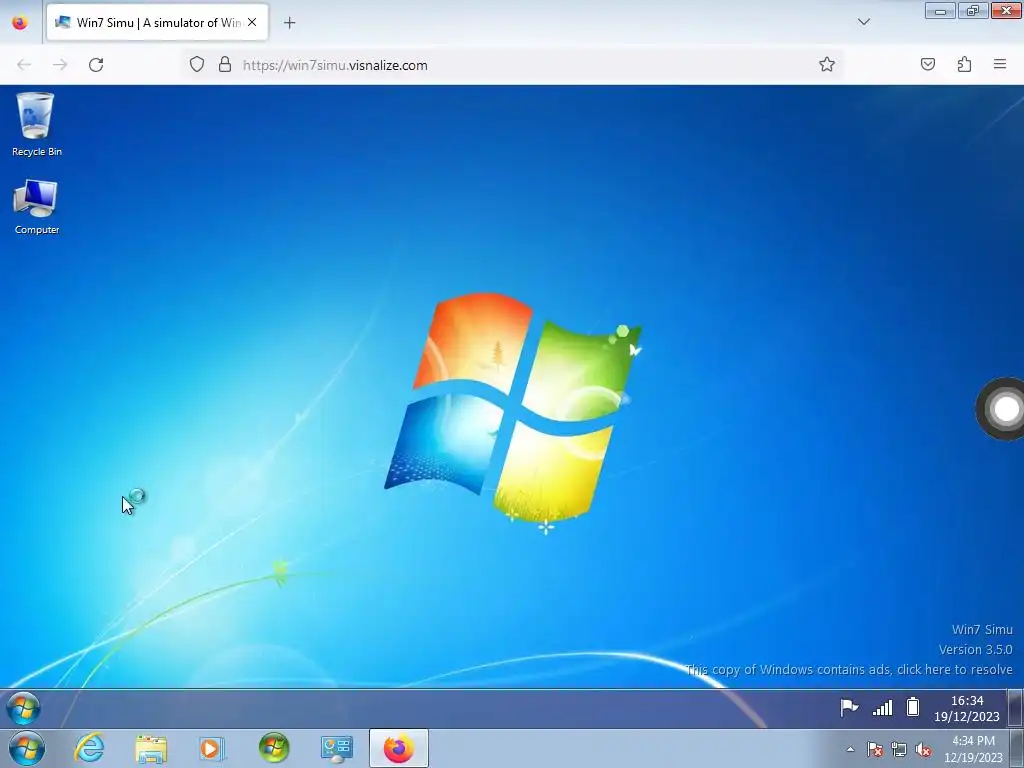This screenshot has width=1024, height=768.
Task: Open the simulated Win7 Start orb
Action: pos(24,708)
